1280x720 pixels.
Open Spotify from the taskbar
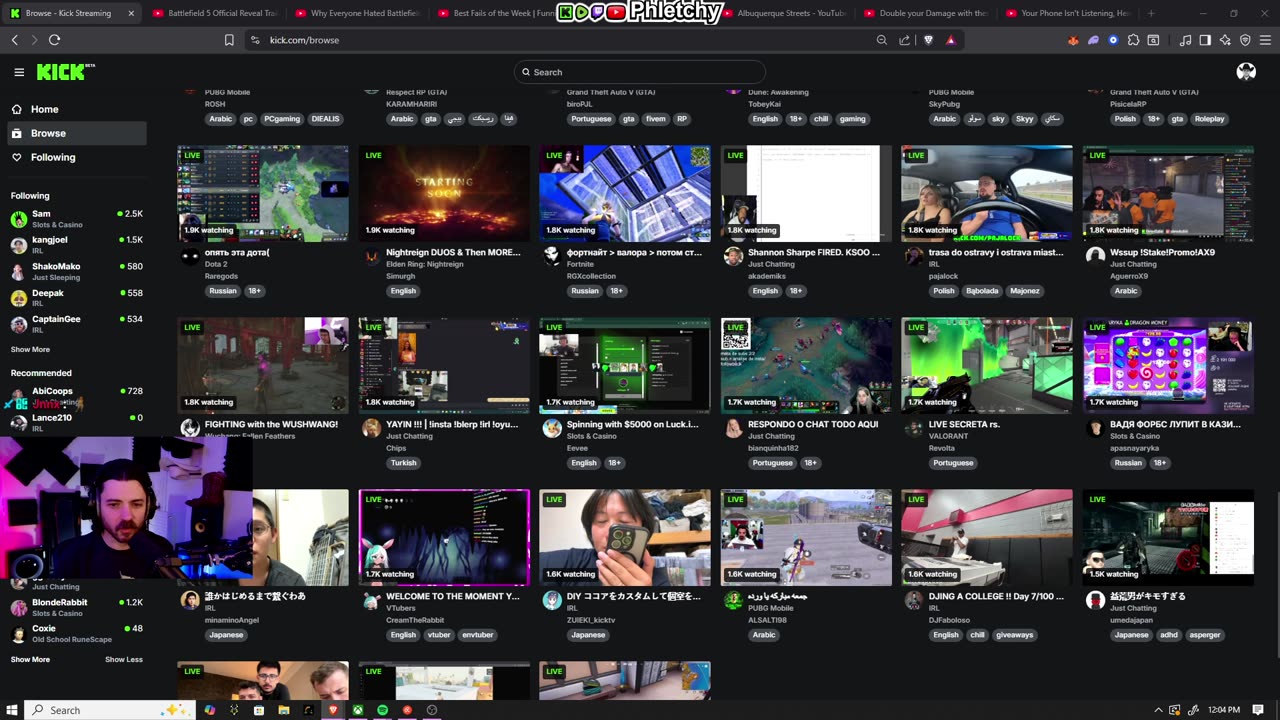382,710
